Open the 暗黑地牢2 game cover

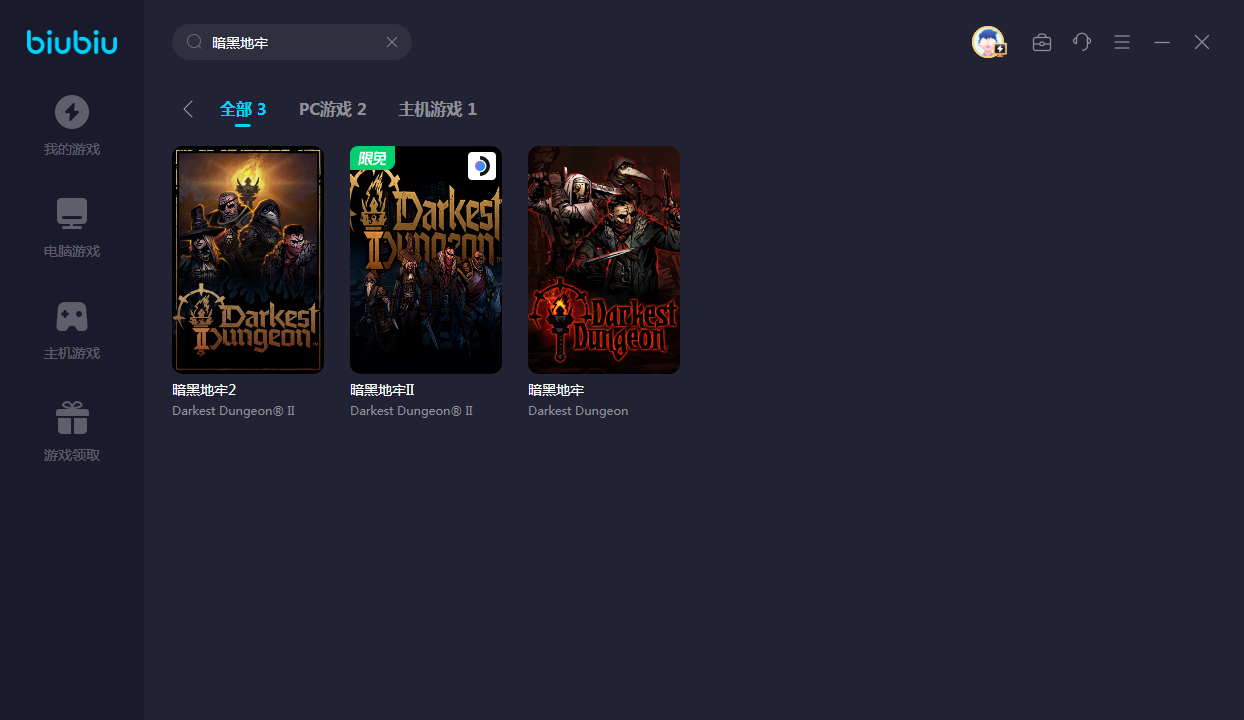[x=248, y=260]
